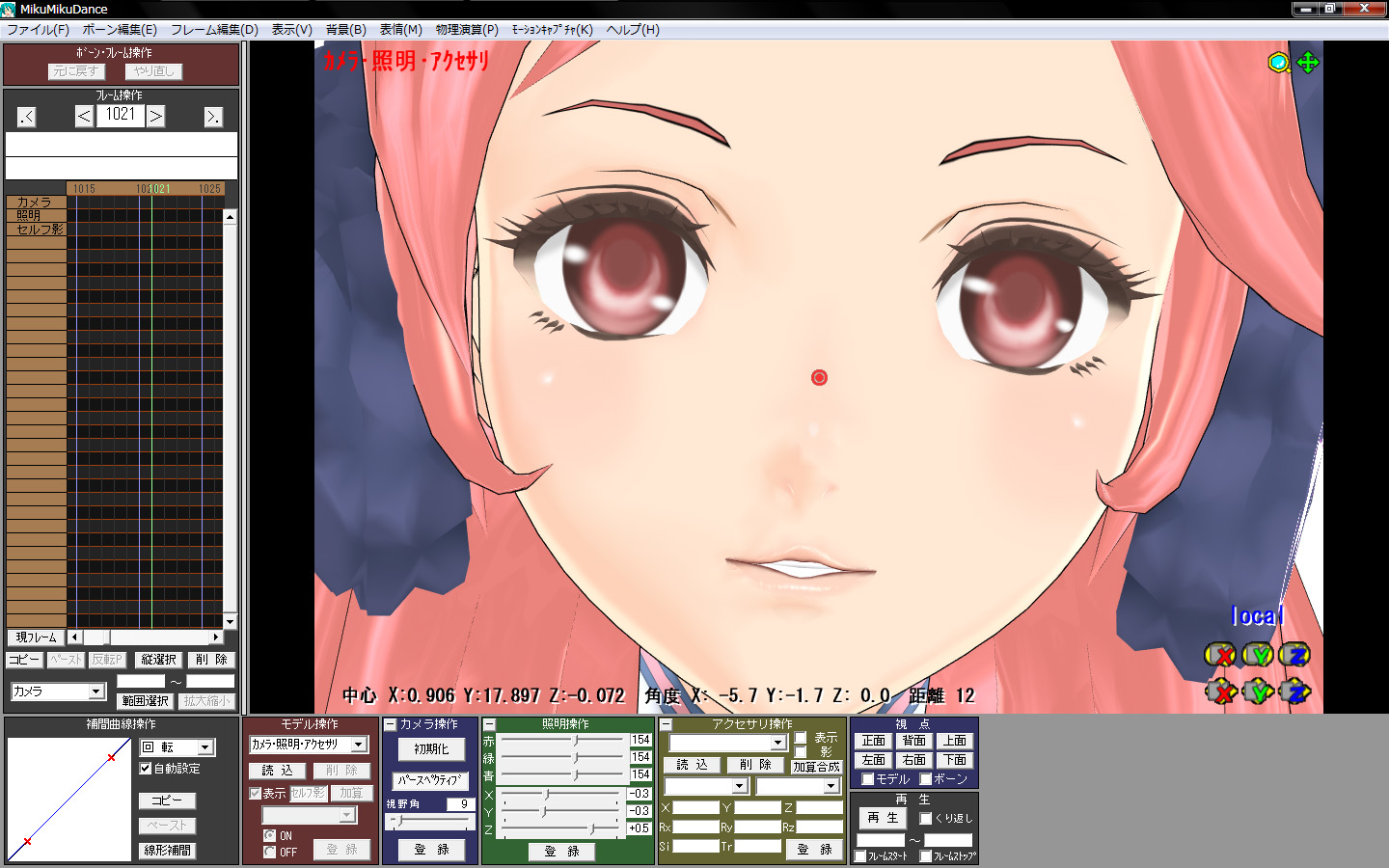Jump to the next keyframe with >.
Image resolution: width=1389 pixels, height=868 pixels.
(x=213, y=117)
